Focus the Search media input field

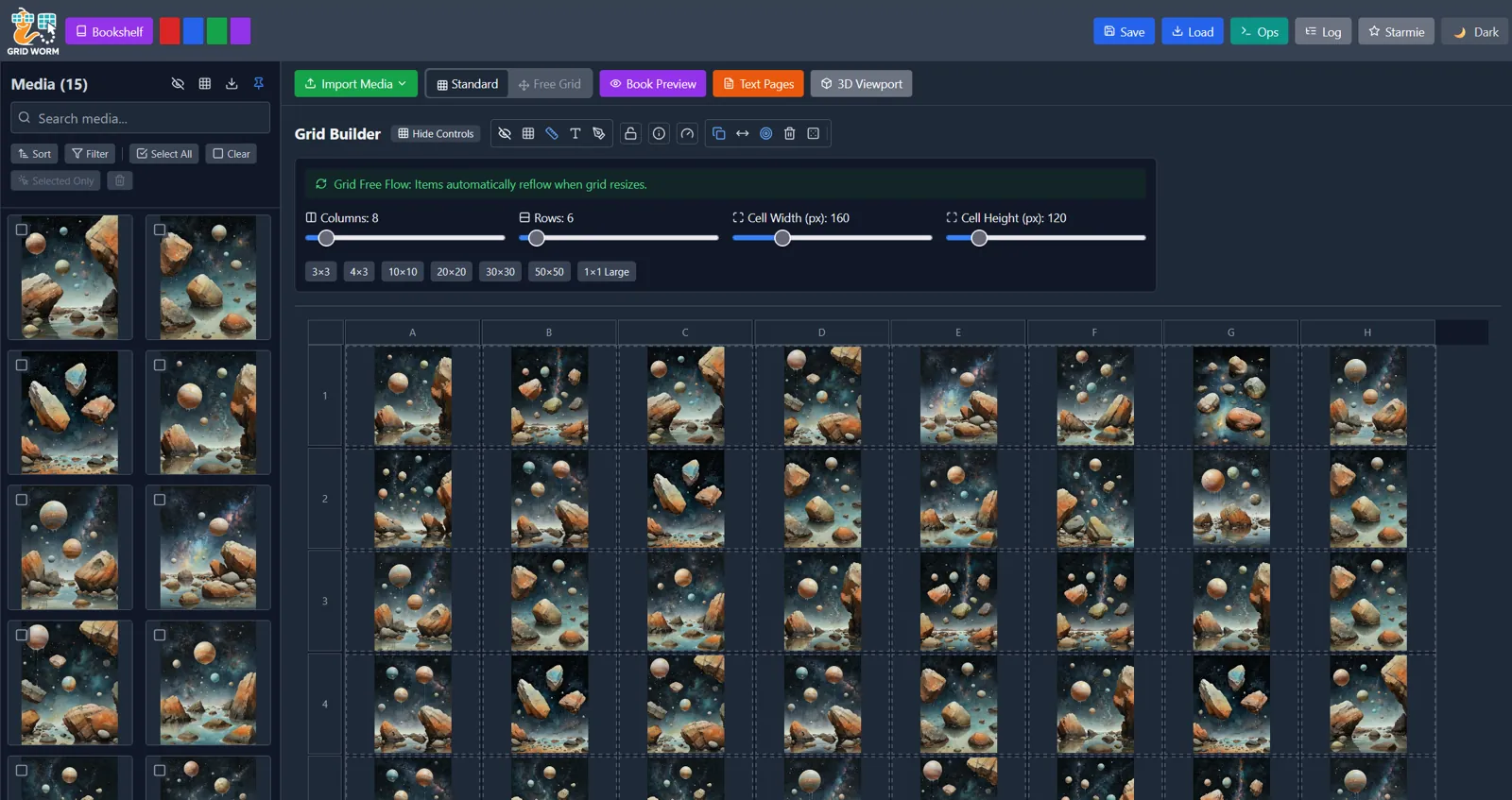pyautogui.click(x=140, y=118)
